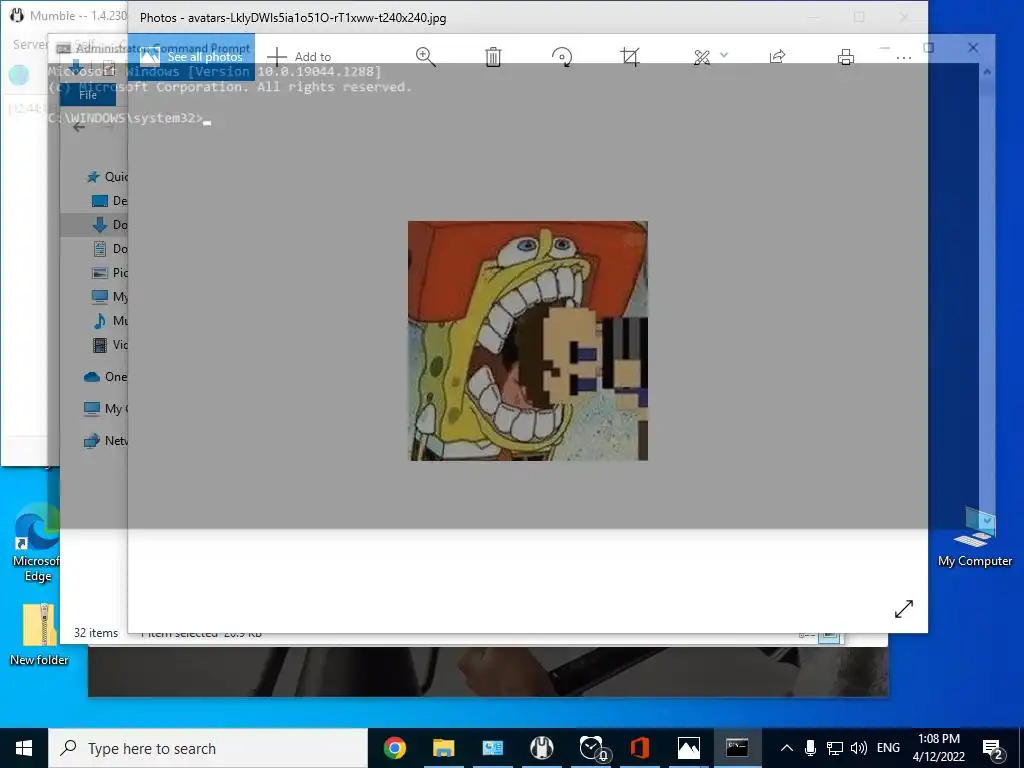Viewport: 1024px width, 768px height.
Task: Select Videos in File Explorer sidebar
Action: click(x=110, y=344)
